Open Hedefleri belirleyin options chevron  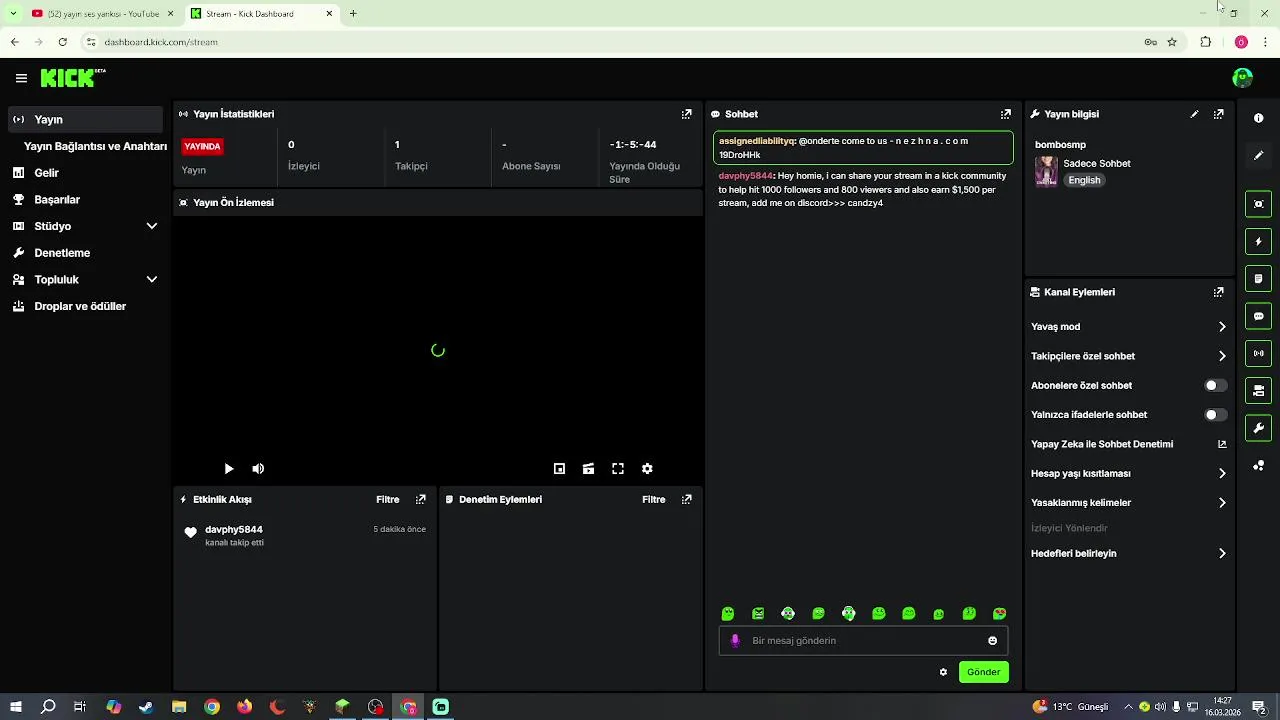[x=1222, y=553]
